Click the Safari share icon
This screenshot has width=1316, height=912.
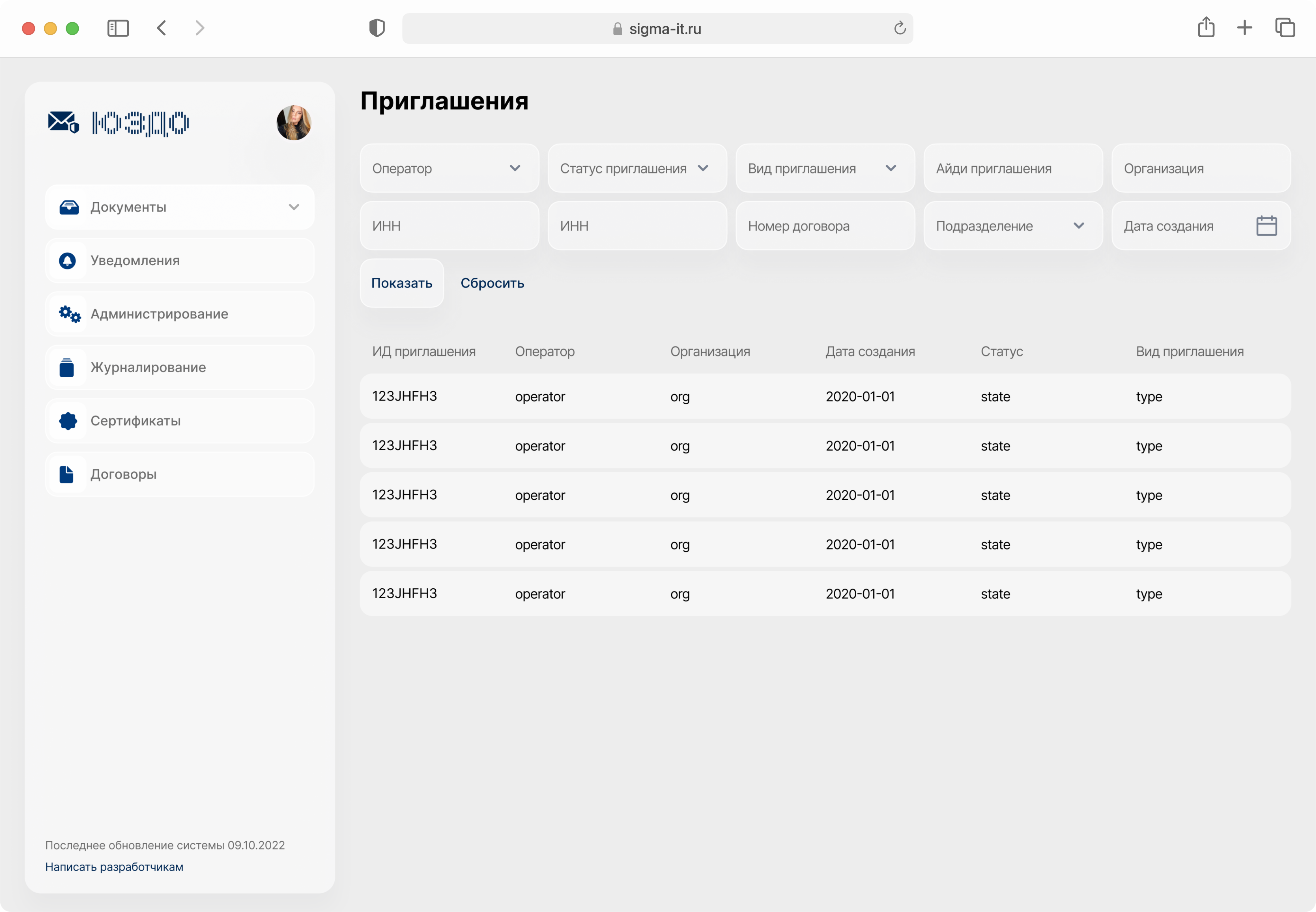tap(1206, 27)
